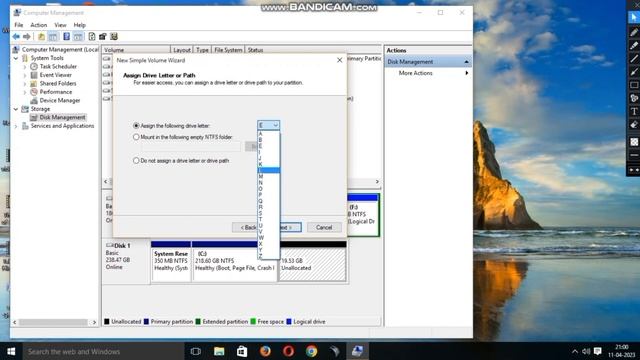The image size is (640, 360).
Task: Click the Up one level folder icon
Action: coord(41,37)
